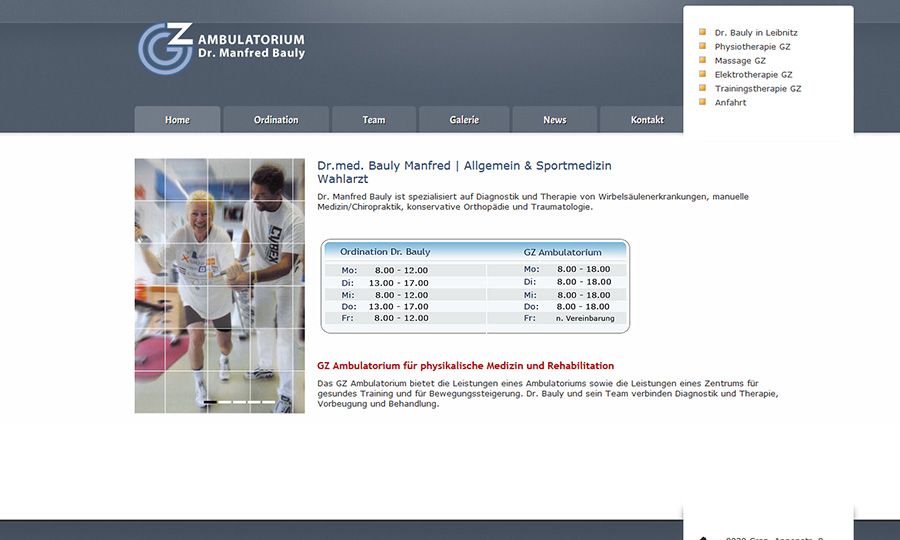
Task: Click the orange bullet beside Anfahrt
Action: pyautogui.click(x=702, y=102)
